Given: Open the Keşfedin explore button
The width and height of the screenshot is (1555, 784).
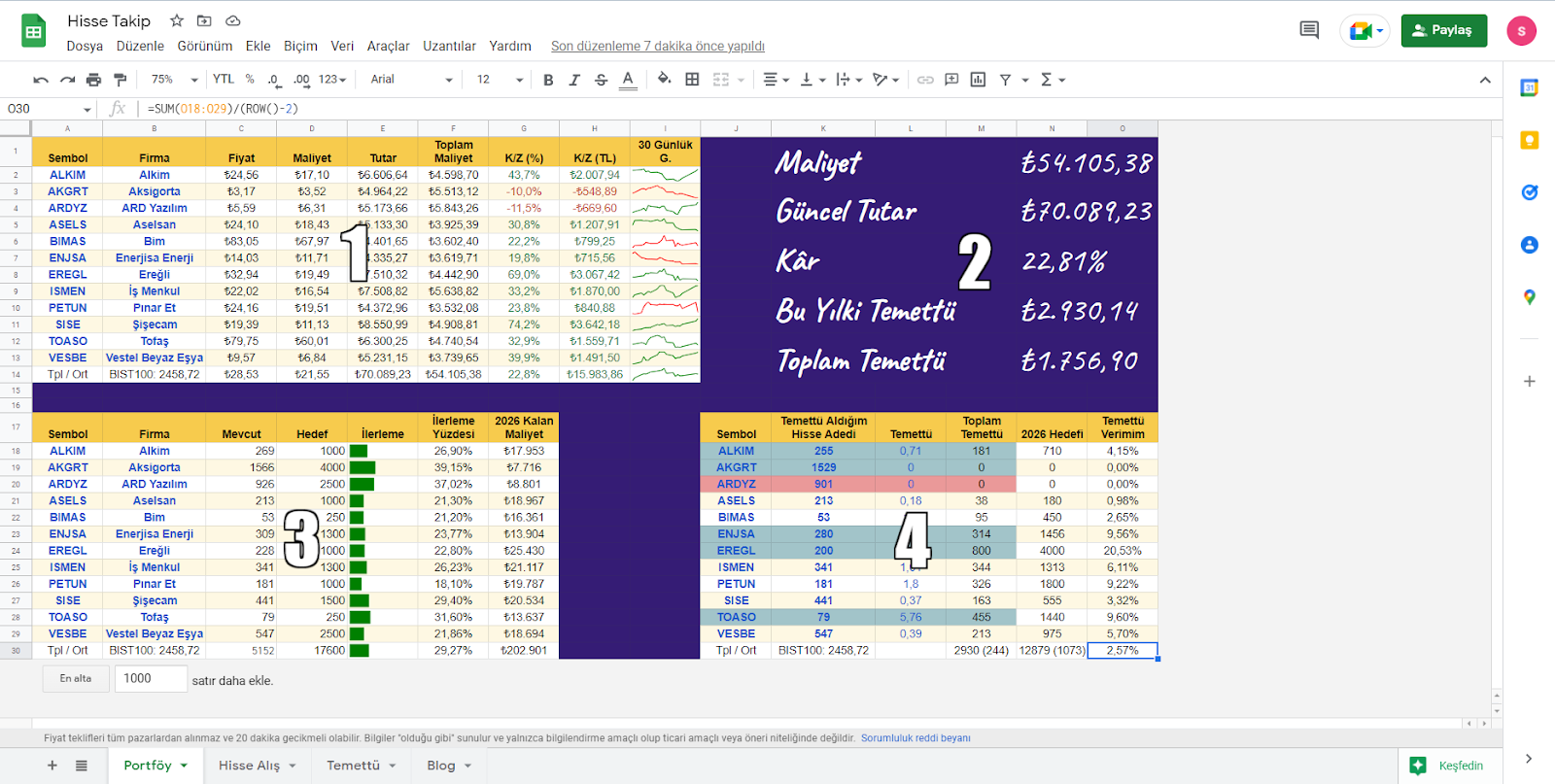Looking at the screenshot, I should pyautogui.click(x=1449, y=766).
